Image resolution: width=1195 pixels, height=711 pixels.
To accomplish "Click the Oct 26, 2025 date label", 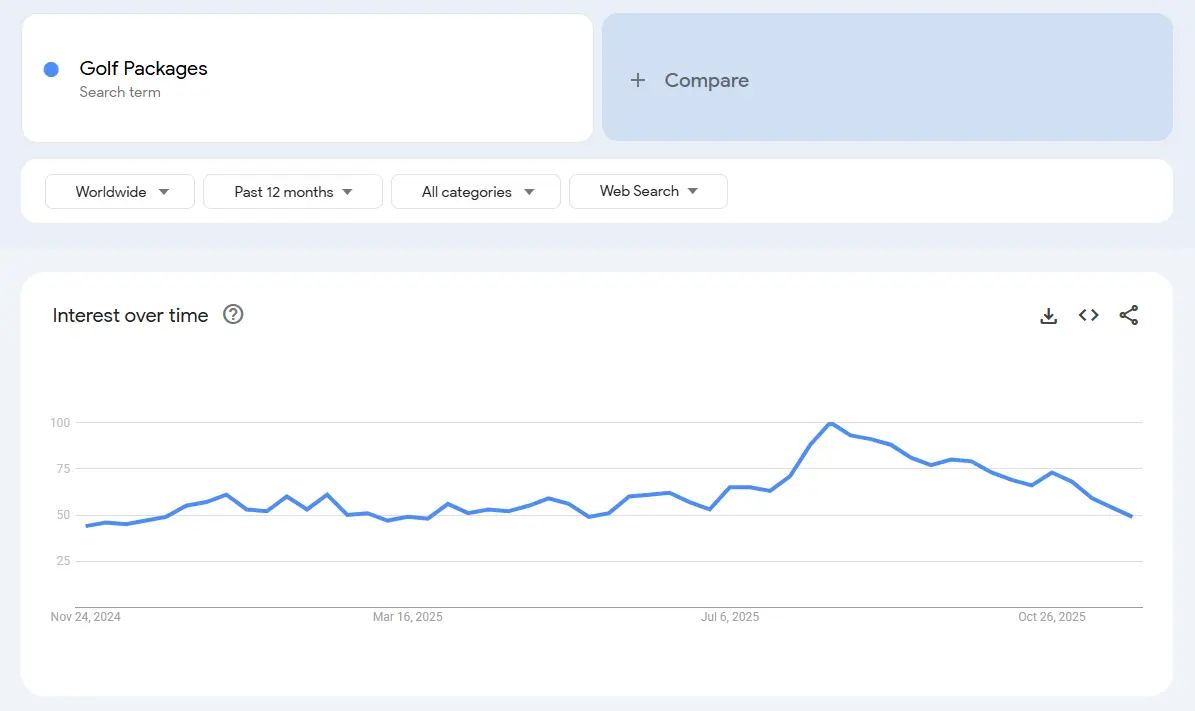I will (x=1051, y=617).
